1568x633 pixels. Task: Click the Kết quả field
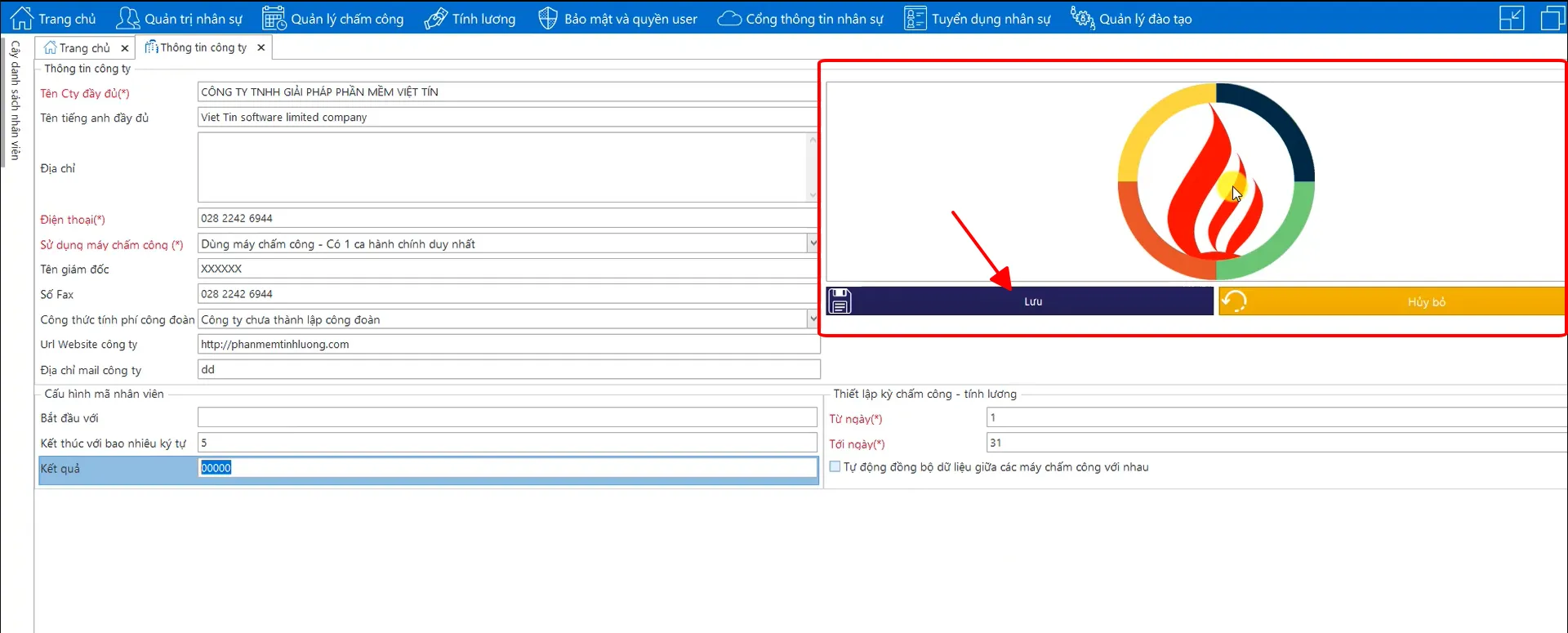click(x=507, y=468)
